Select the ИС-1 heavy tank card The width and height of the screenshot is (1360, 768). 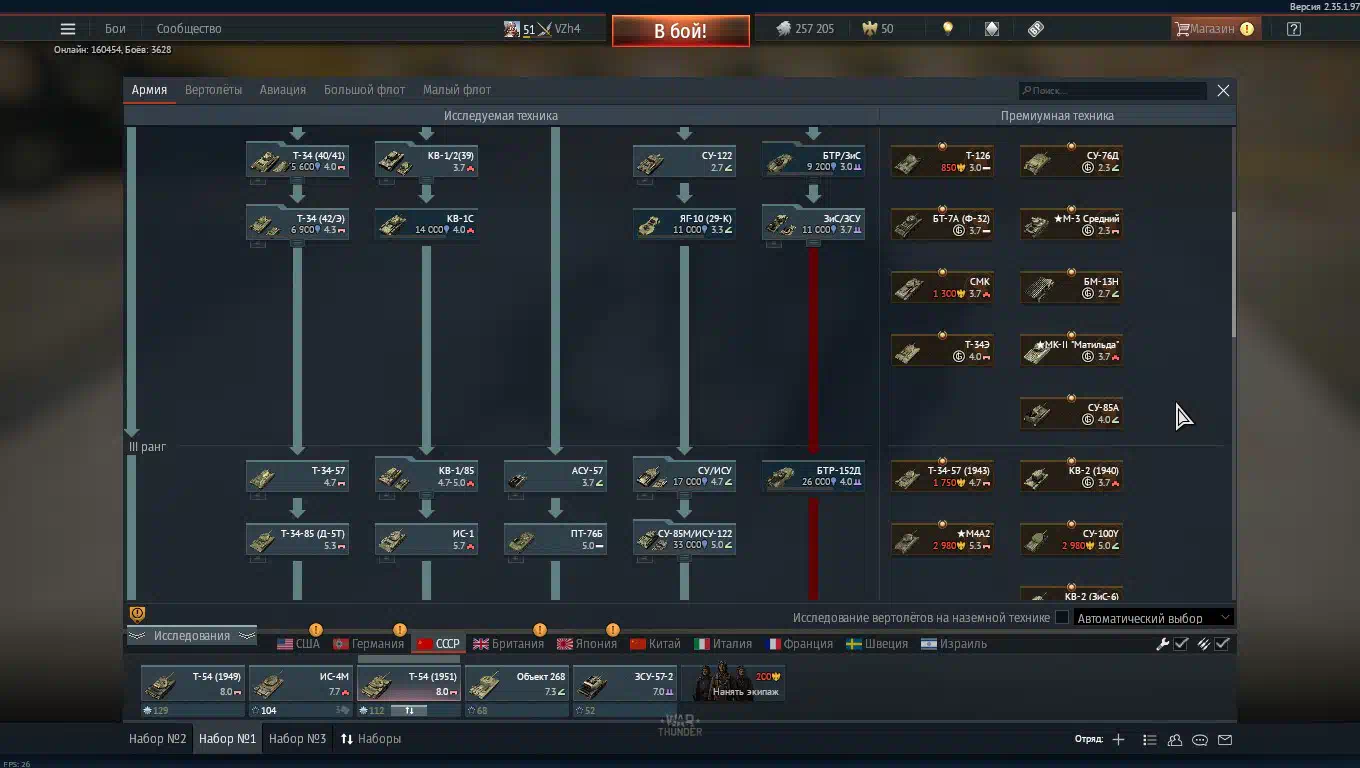[x=426, y=540]
